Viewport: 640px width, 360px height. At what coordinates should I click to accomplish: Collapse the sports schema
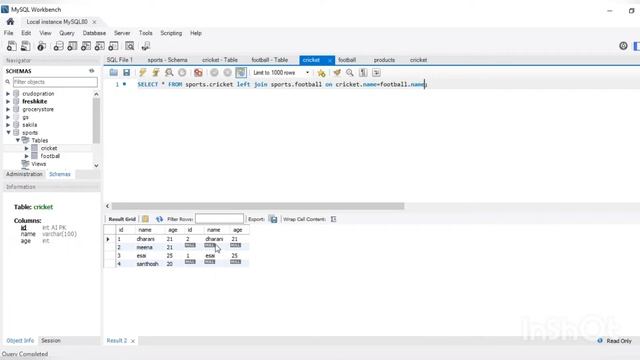tap(8, 133)
